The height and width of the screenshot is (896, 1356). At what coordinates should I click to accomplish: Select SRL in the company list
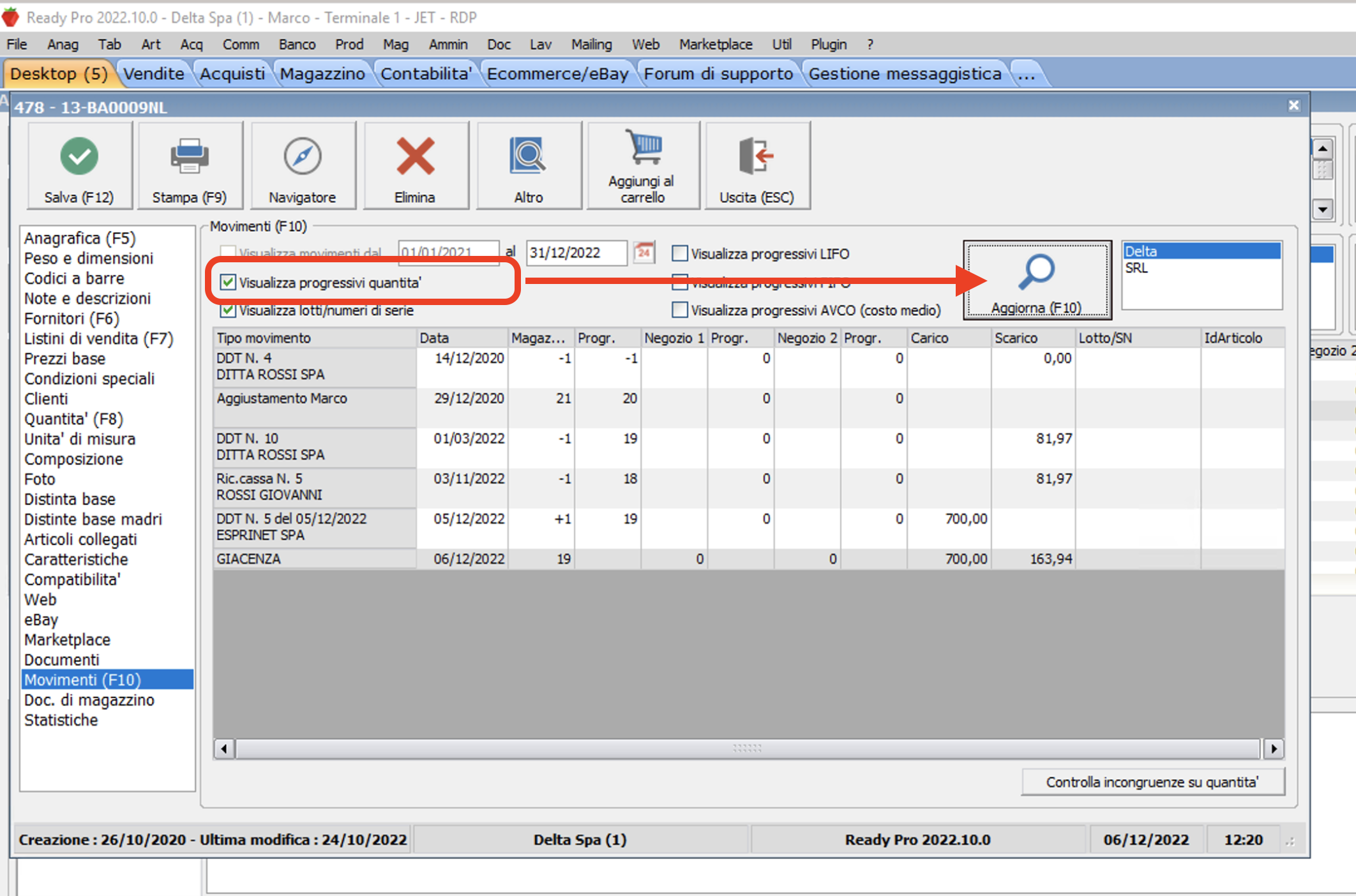point(1202,268)
